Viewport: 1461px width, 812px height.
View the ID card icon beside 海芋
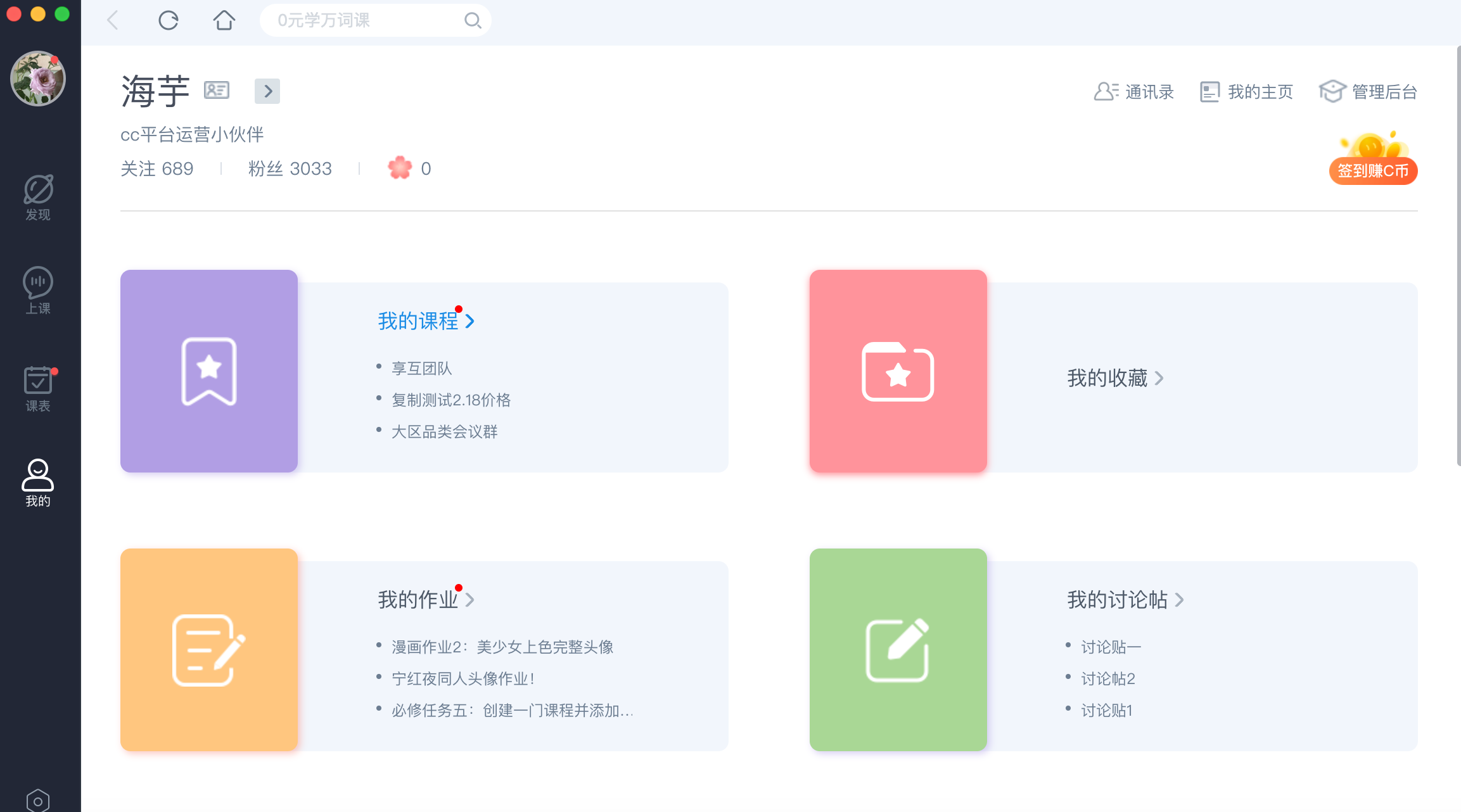coord(215,90)
